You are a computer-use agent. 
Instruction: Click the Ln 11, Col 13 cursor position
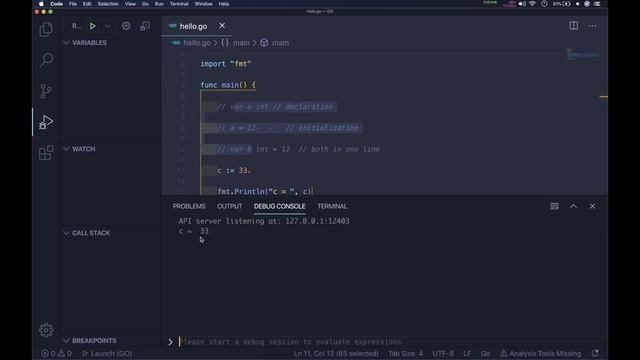tap(336, 353)
